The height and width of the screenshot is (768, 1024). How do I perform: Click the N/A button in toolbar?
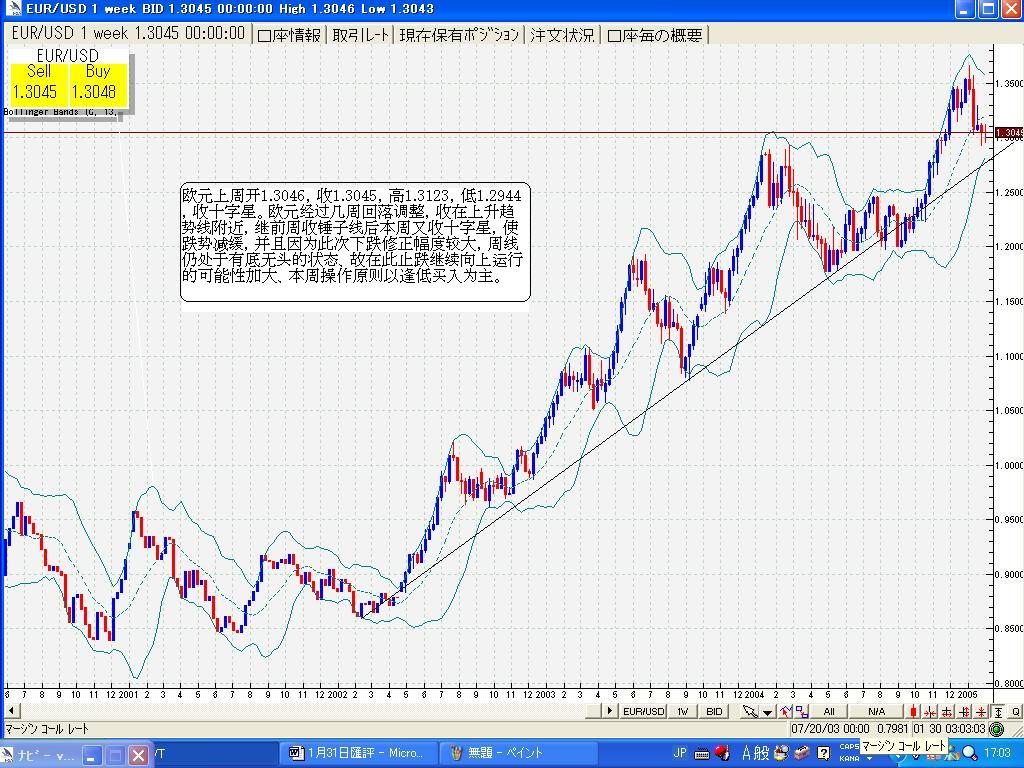click(x=876, y=711)
